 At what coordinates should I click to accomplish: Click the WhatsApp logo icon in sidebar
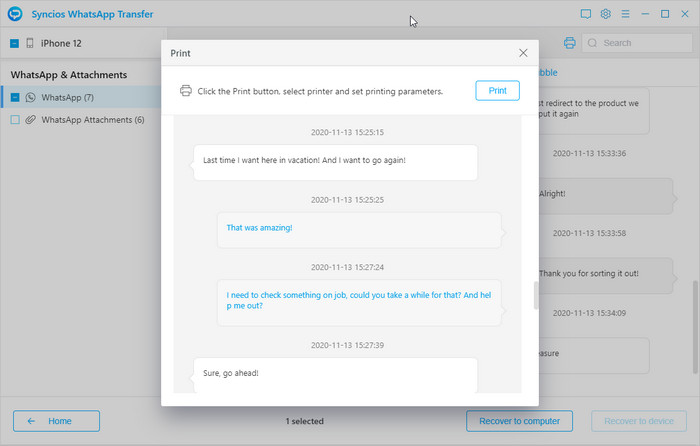point(30,97)
